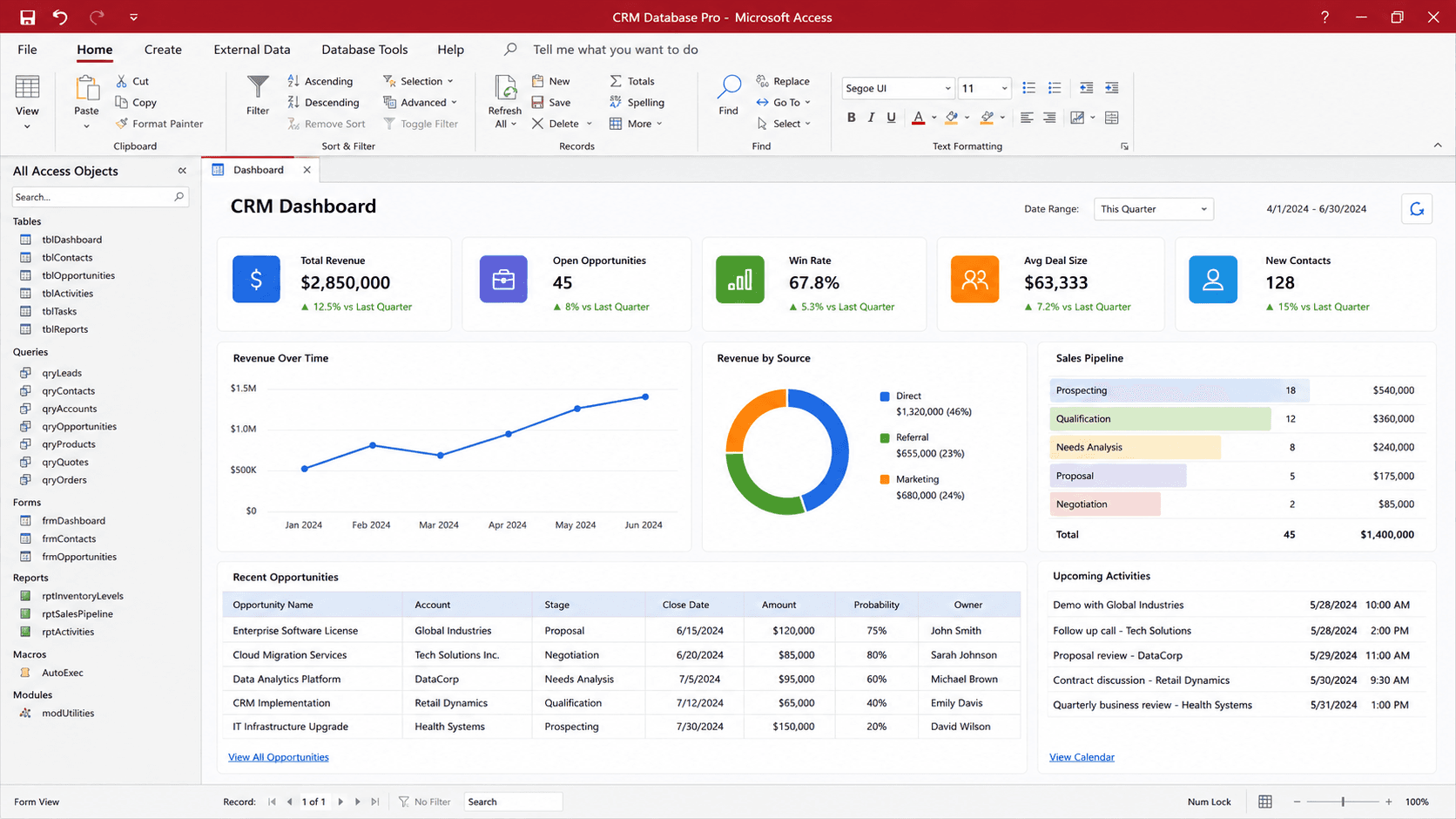Switch to the Database Tools tab
The width and height of the screenshot is (1456, 819).
365,50
